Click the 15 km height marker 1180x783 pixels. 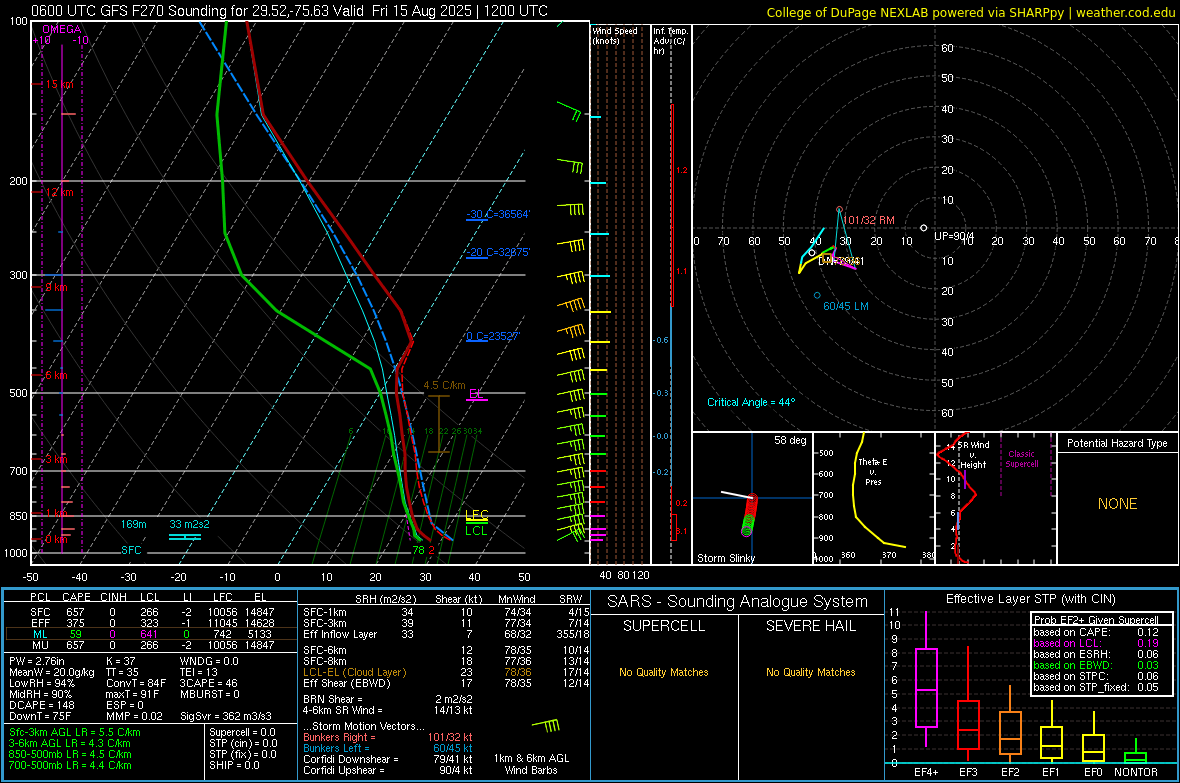[59, 84]
